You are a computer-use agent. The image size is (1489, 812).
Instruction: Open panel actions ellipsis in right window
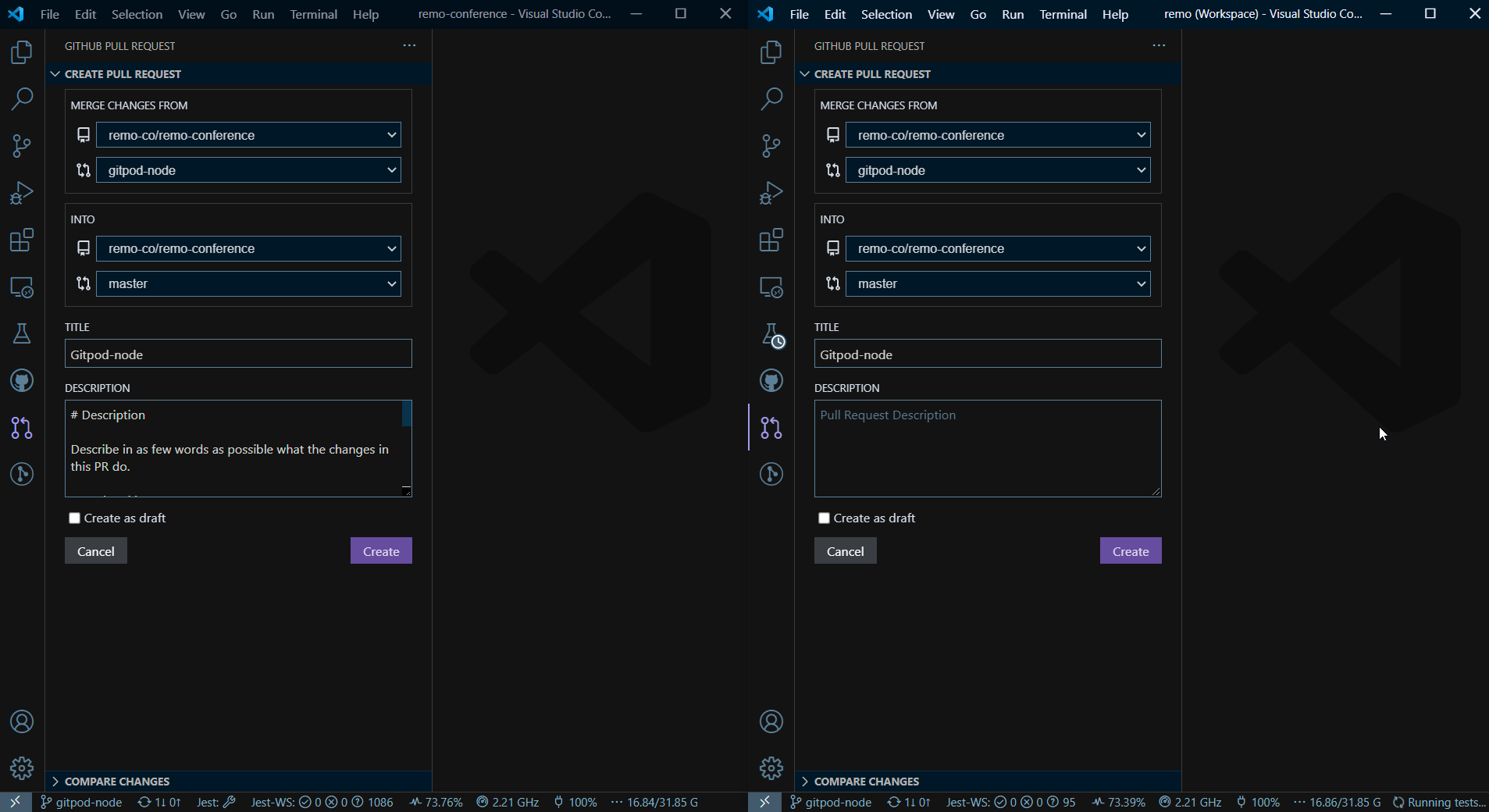click(x=1159, y=45)
